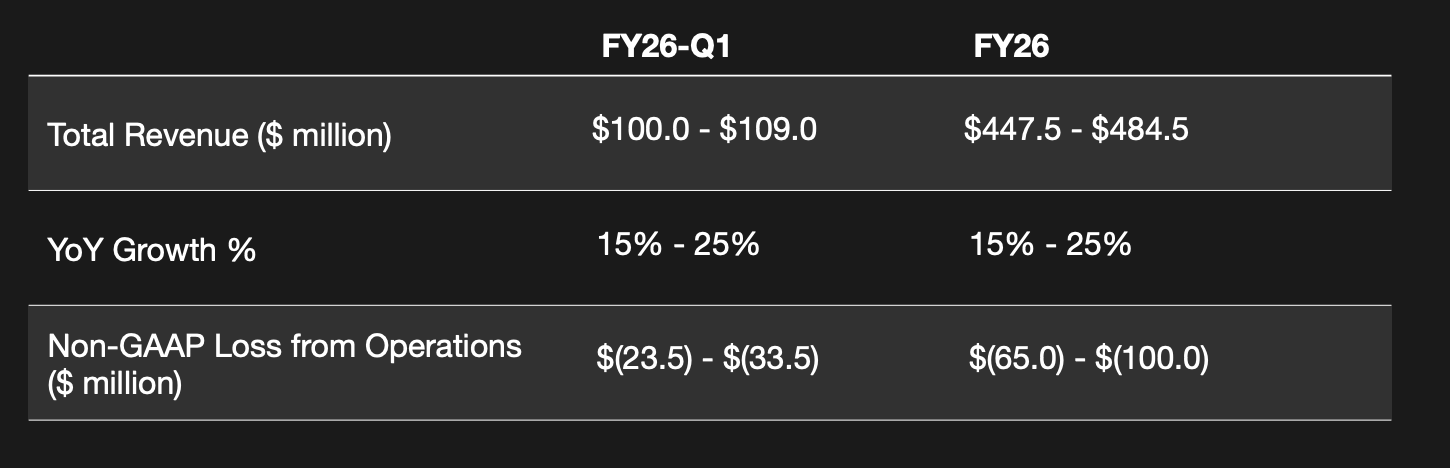Click the FY26-Q1 YoY growth 15% - 25% cell
The width and height of the screenshot is (1450, 468).
[678, 243]
